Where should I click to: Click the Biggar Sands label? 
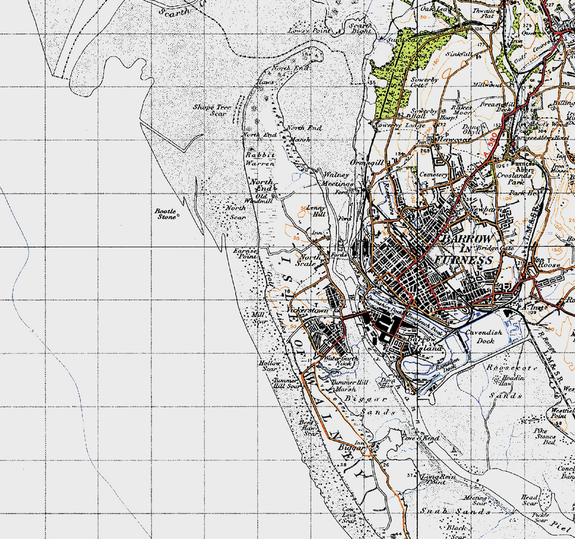coord(370,405)
